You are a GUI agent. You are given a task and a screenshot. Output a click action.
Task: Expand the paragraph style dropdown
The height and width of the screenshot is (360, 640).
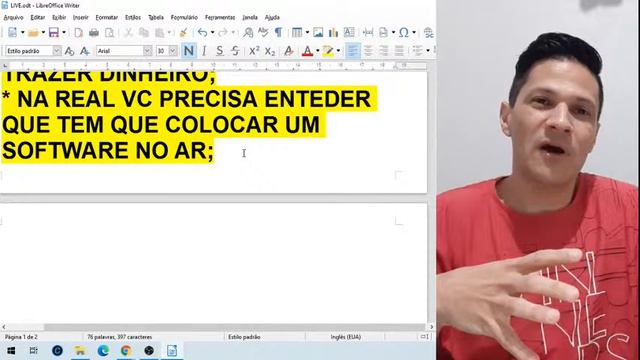[57, 51]
